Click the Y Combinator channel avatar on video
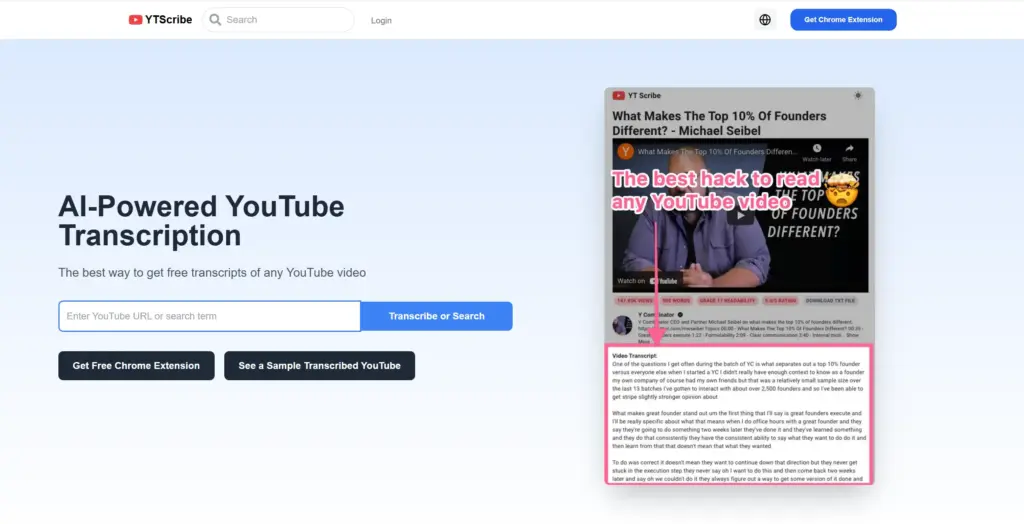This screenshot has height=524, width=1024. pyautogui.click(x=626, y=152)
